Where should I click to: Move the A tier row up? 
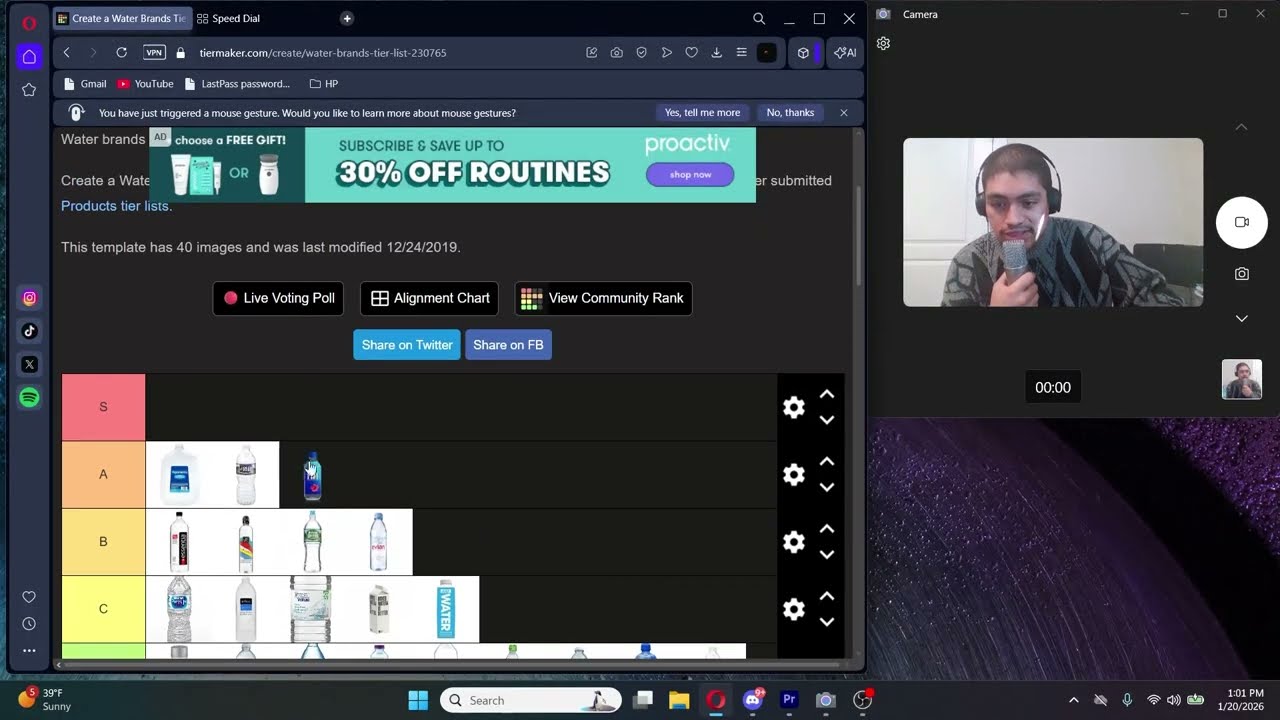pos(827,462)
